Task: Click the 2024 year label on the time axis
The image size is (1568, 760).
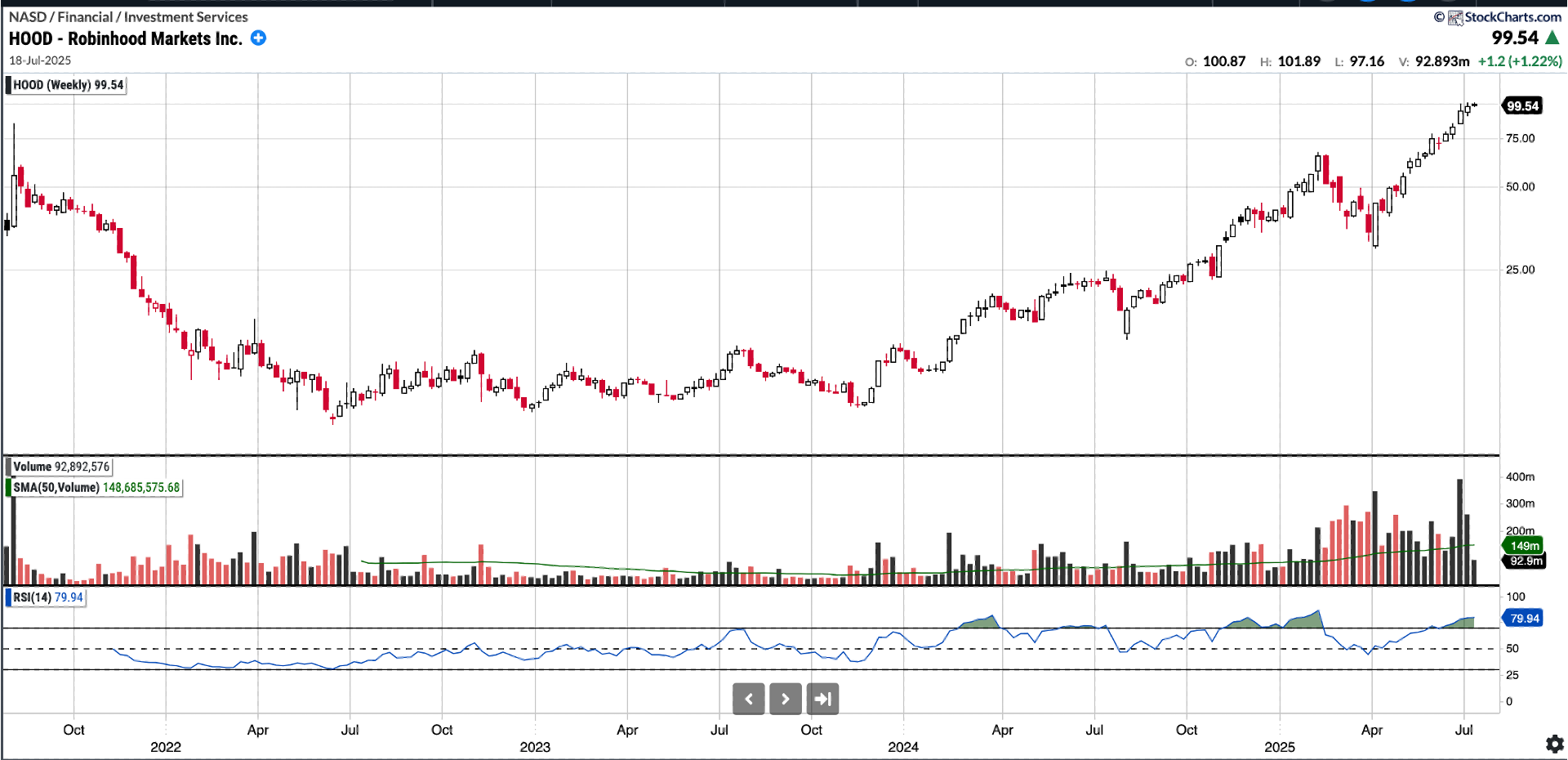Action: click(903, 747)
